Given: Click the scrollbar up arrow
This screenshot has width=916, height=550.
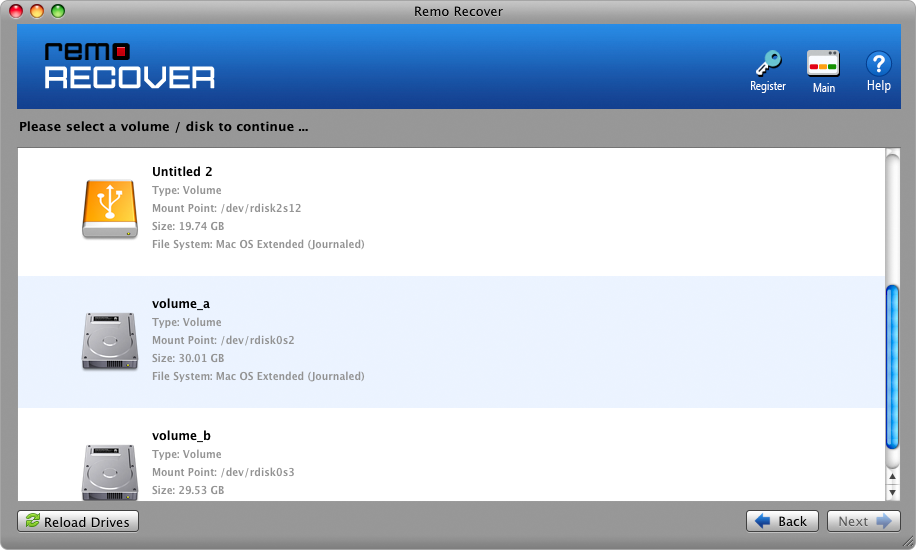Looking at the screenshot, I should [892, 476].
